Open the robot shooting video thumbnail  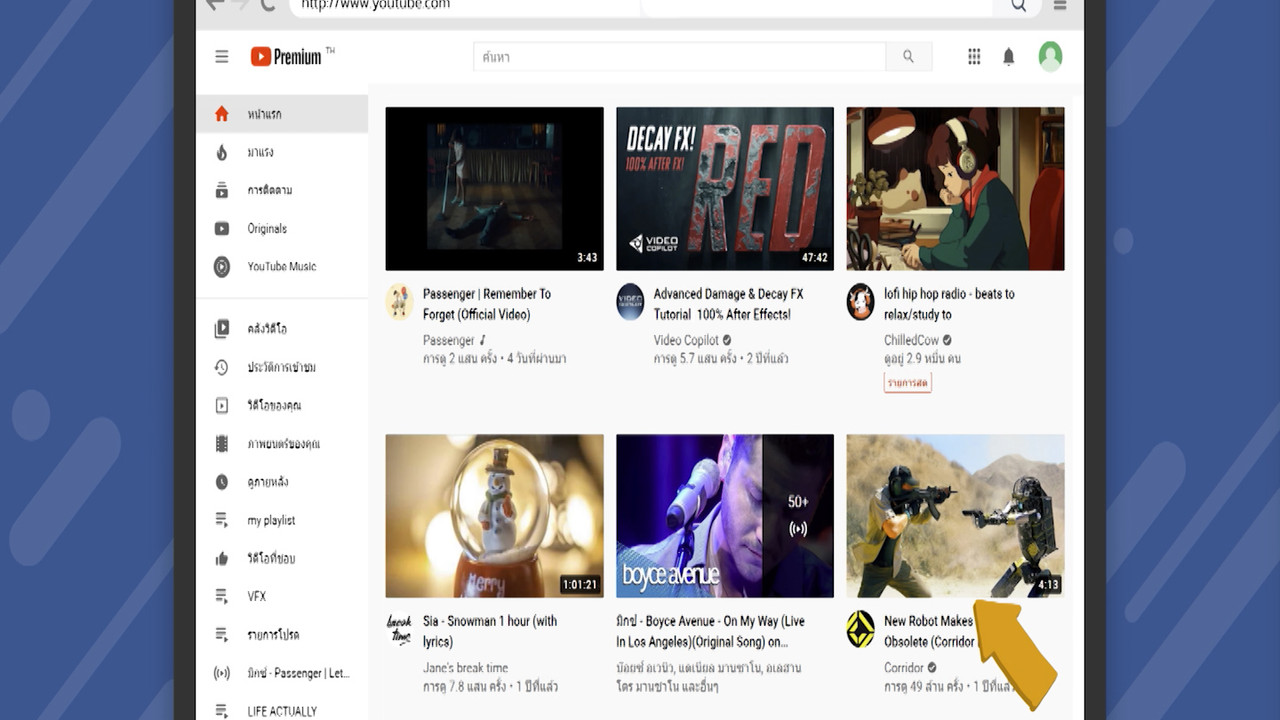(x=955, y=516)
